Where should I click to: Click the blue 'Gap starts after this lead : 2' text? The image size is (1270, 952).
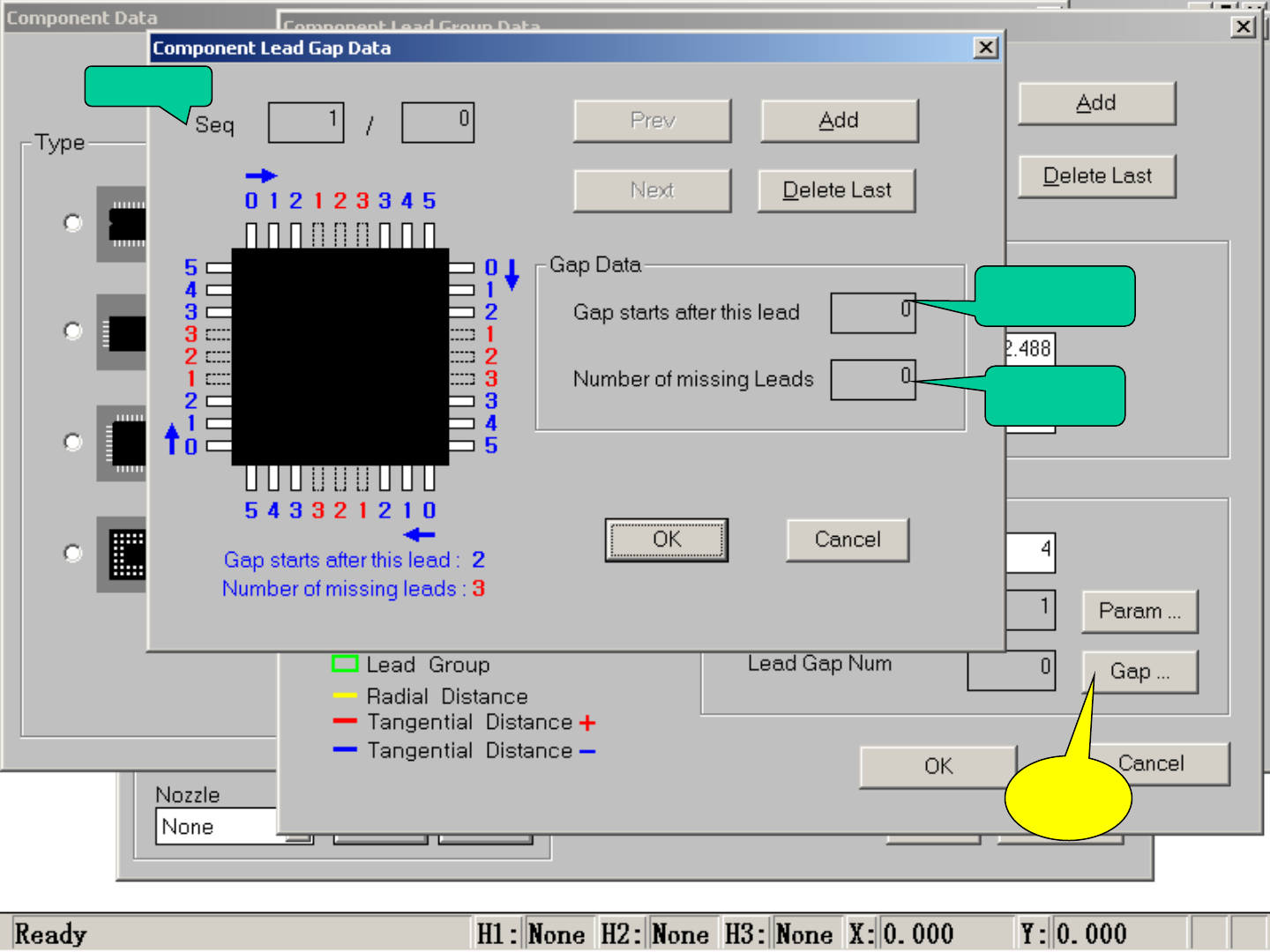(355, 560)
